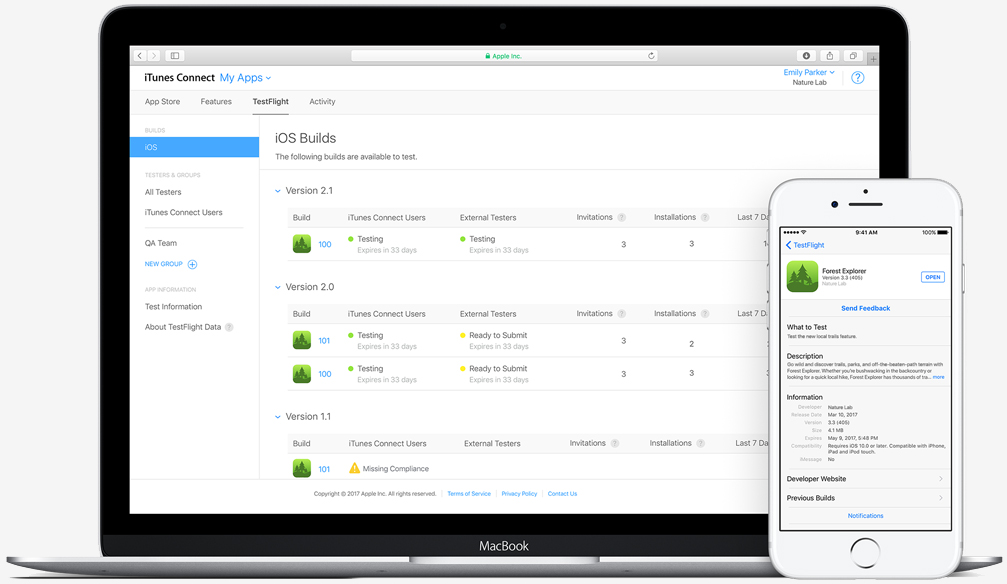This screenshot has width=1007, height=584.
Task: Open build 101 link under Version 1.1
Action: coord(324,469)
